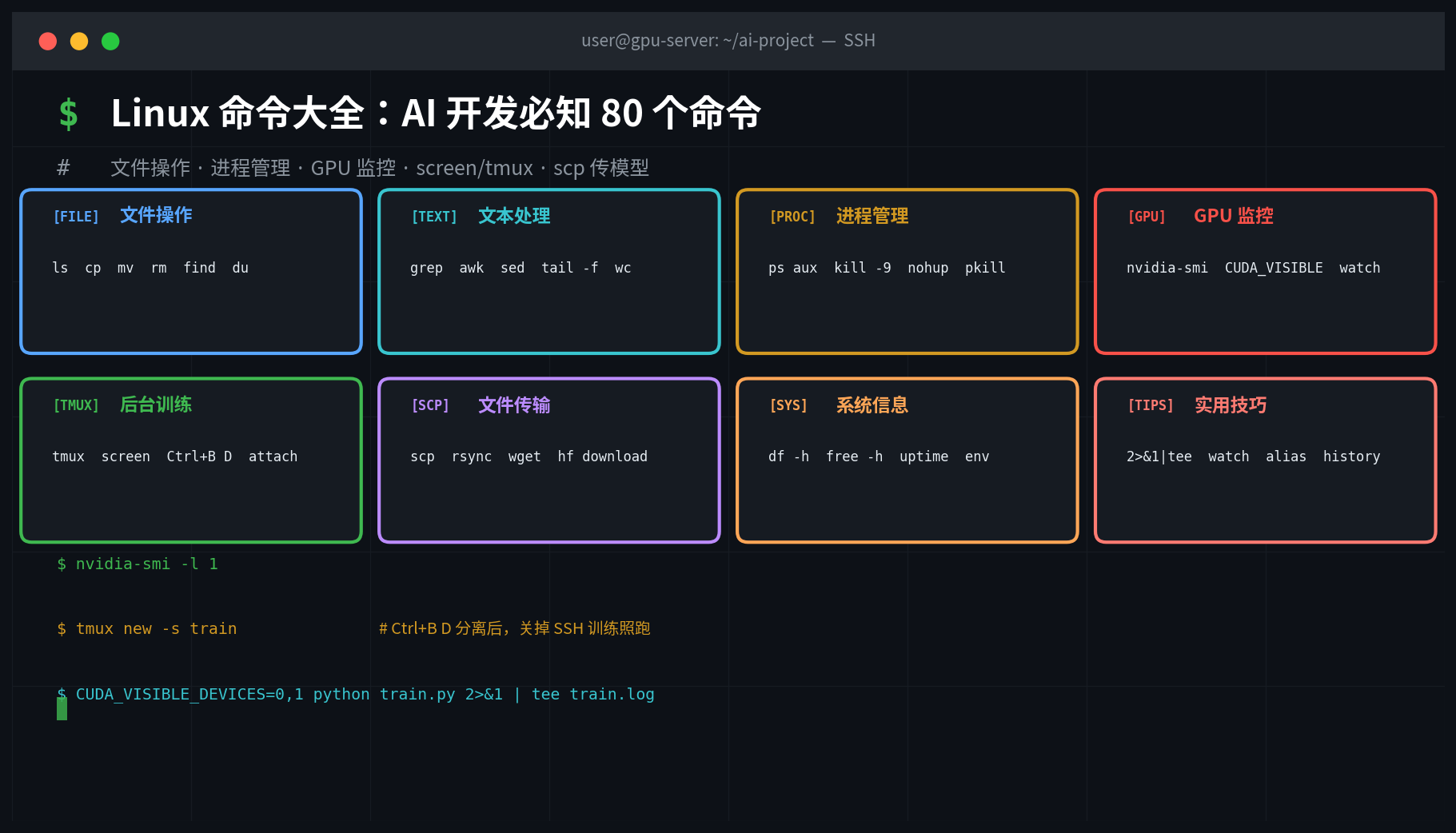Click grep in the text processing card
Screen dimensions: 1456x833
[426, 268]
